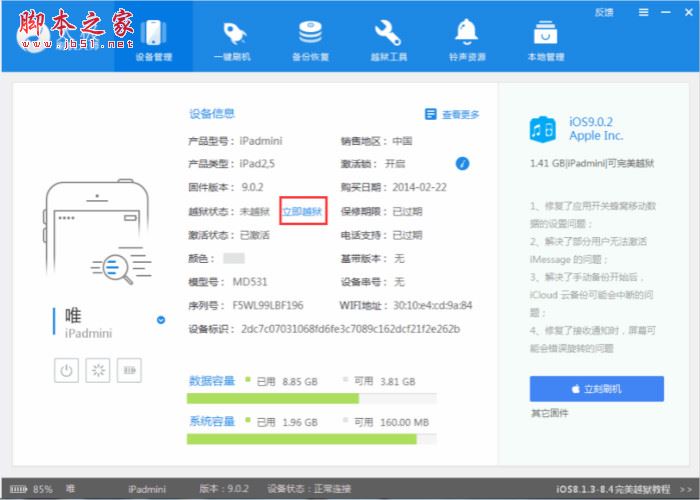Click the 反馈 feedback link
Screen dimensions: 700x500
point(604,12)
